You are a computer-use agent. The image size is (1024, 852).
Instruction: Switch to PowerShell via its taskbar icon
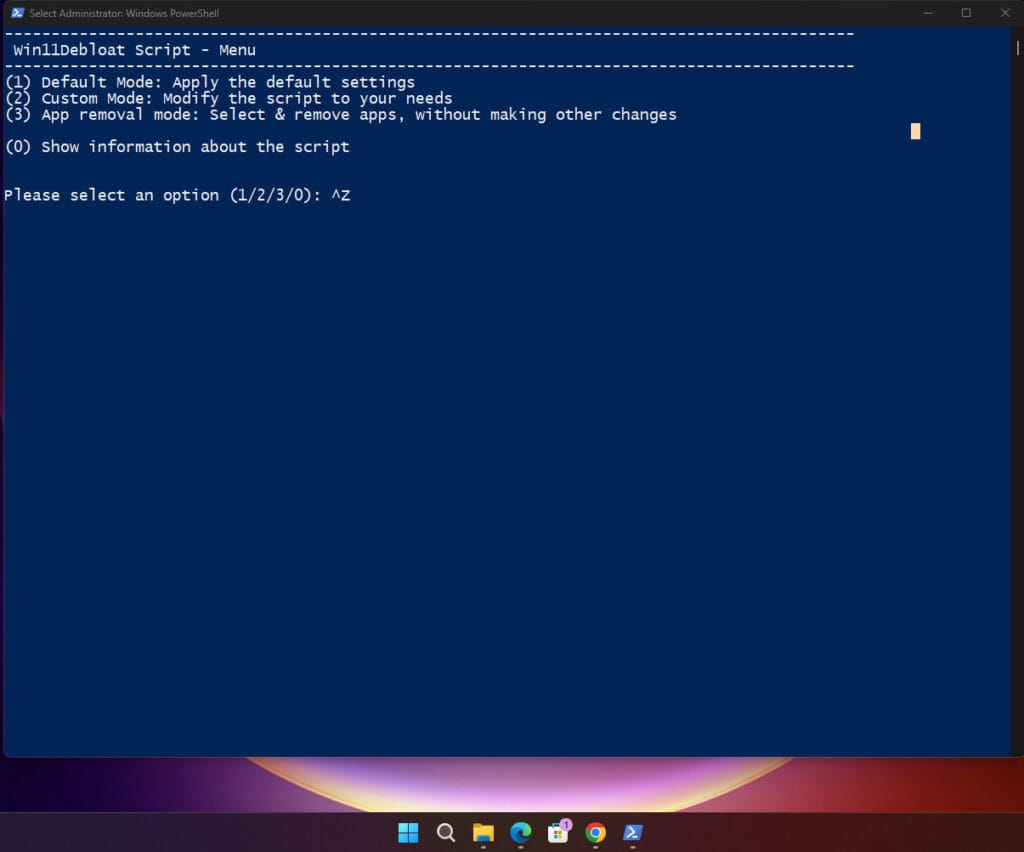point(633,832)
